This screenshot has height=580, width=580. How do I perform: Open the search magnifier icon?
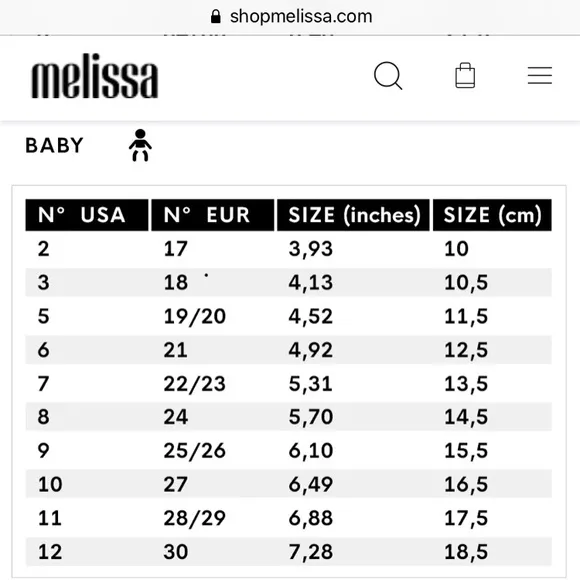tap(388, 75)
